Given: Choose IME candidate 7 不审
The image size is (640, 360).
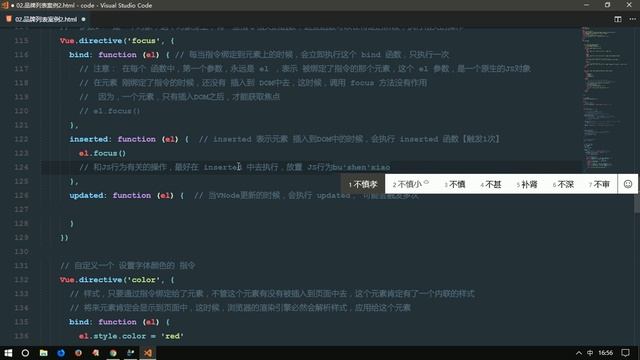Looking at the screenshot, I should 599,184.
